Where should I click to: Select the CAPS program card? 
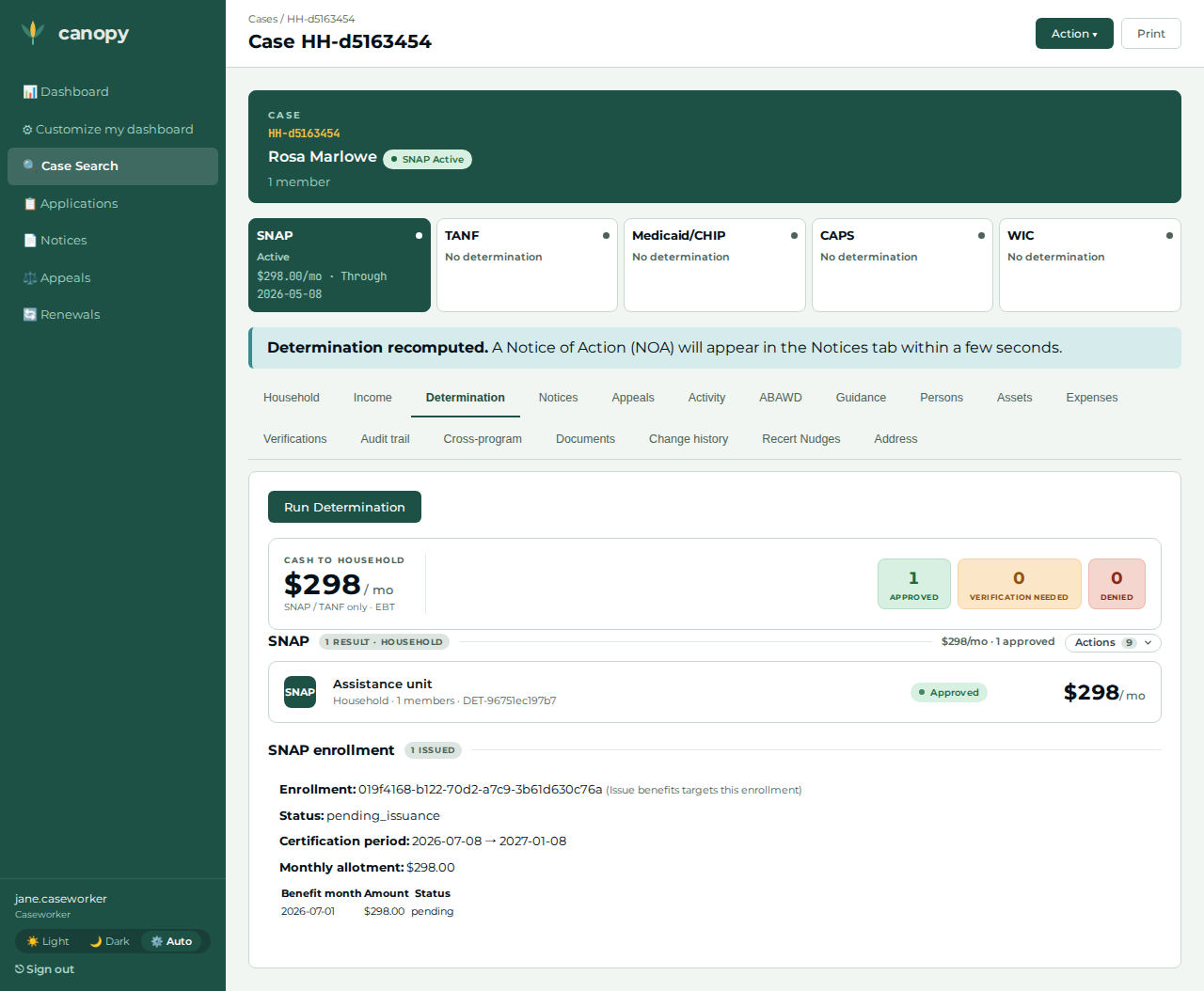[902, 265]
